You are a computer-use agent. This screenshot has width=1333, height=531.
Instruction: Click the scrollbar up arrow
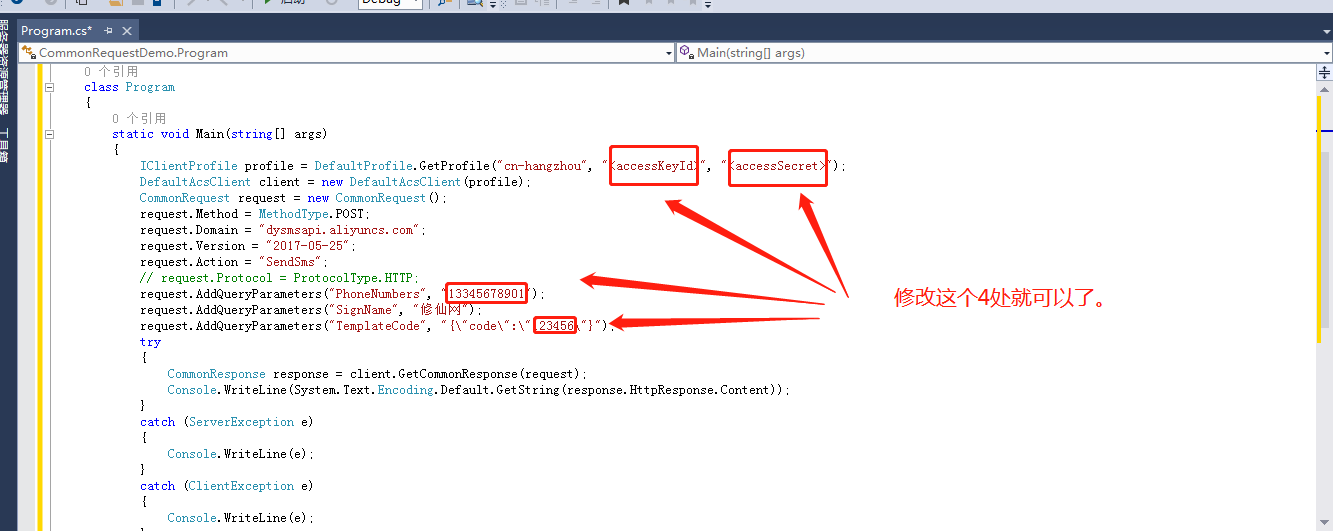1325,89
